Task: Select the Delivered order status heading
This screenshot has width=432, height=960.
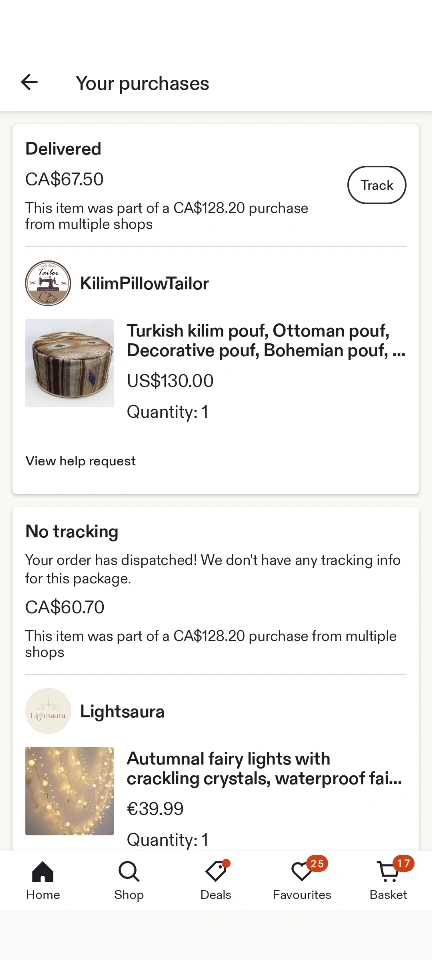Action: pos(63,149)
